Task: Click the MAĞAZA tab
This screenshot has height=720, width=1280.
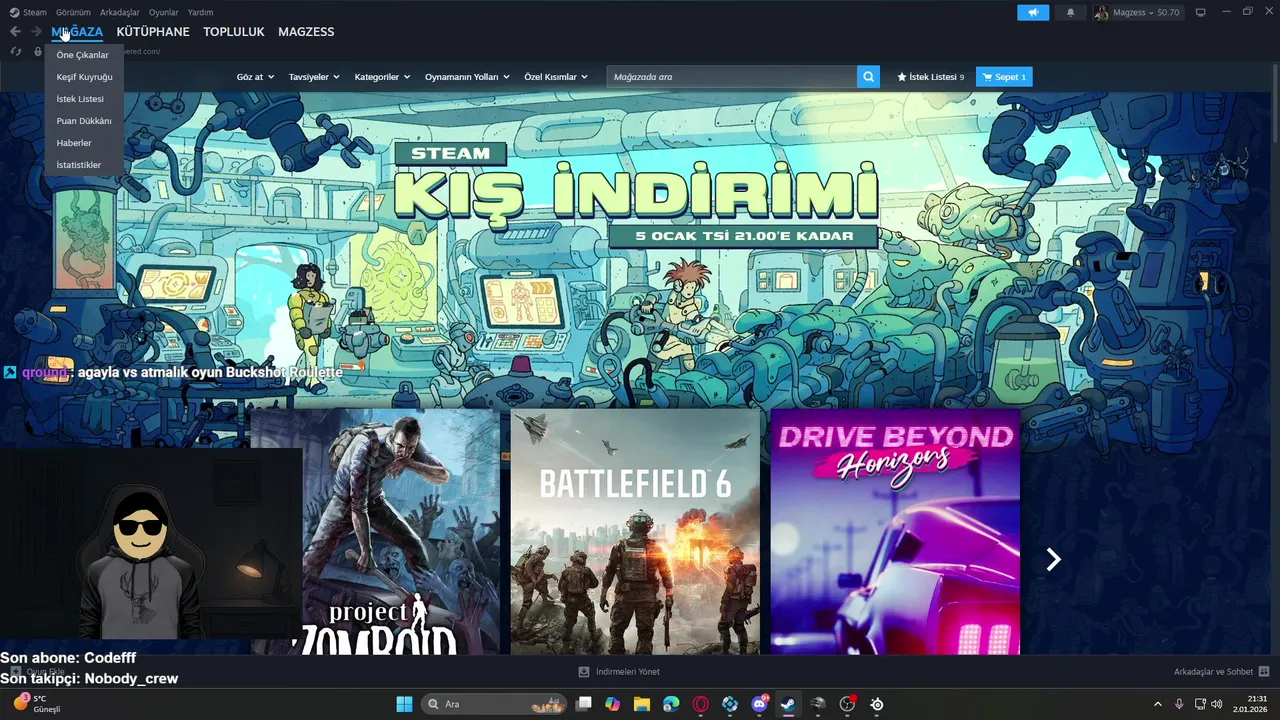Action: click(x=77, y=32)
